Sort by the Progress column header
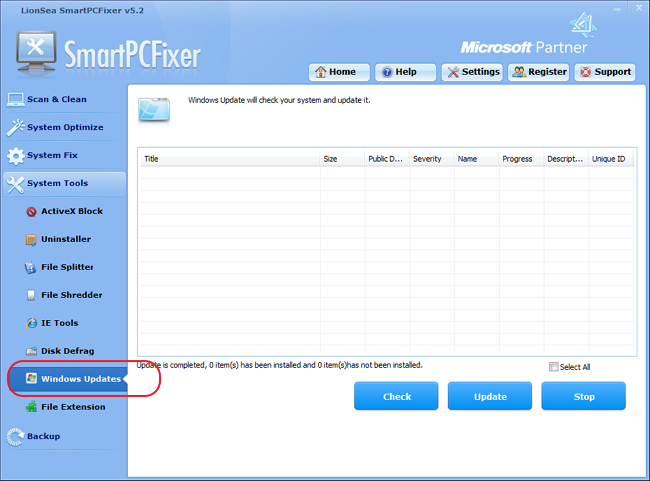The width and height of the screenshot is (650, 481). (x=521, y=159)
